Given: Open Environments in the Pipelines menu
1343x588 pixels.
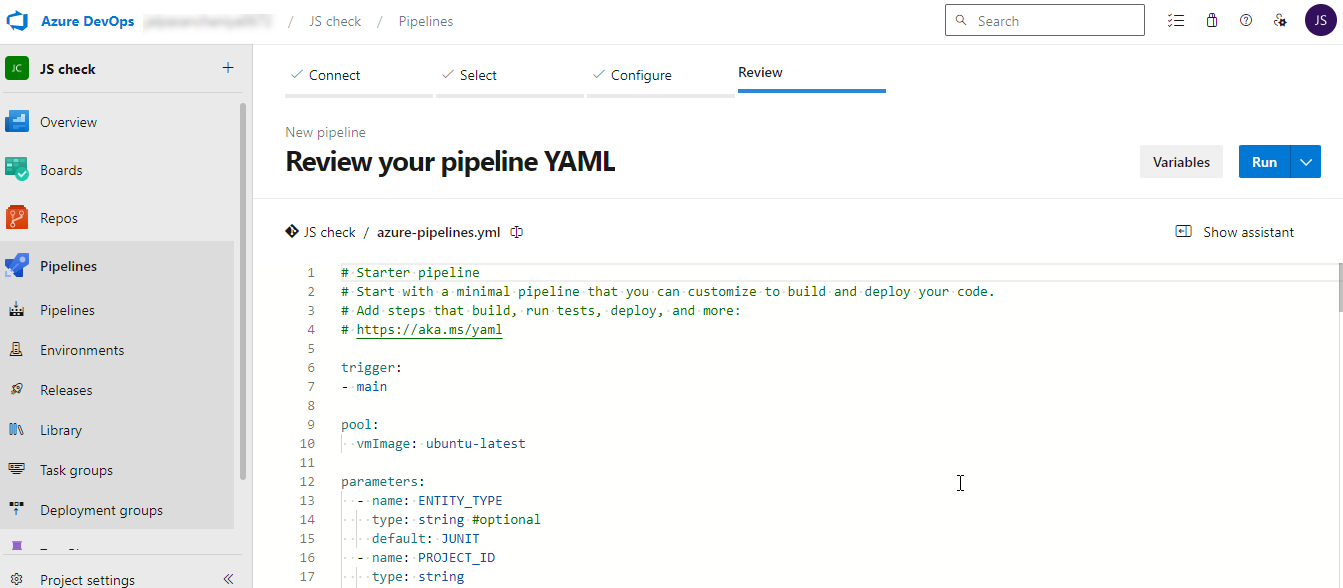Looking at the screenshot, I should click(82, 350).
